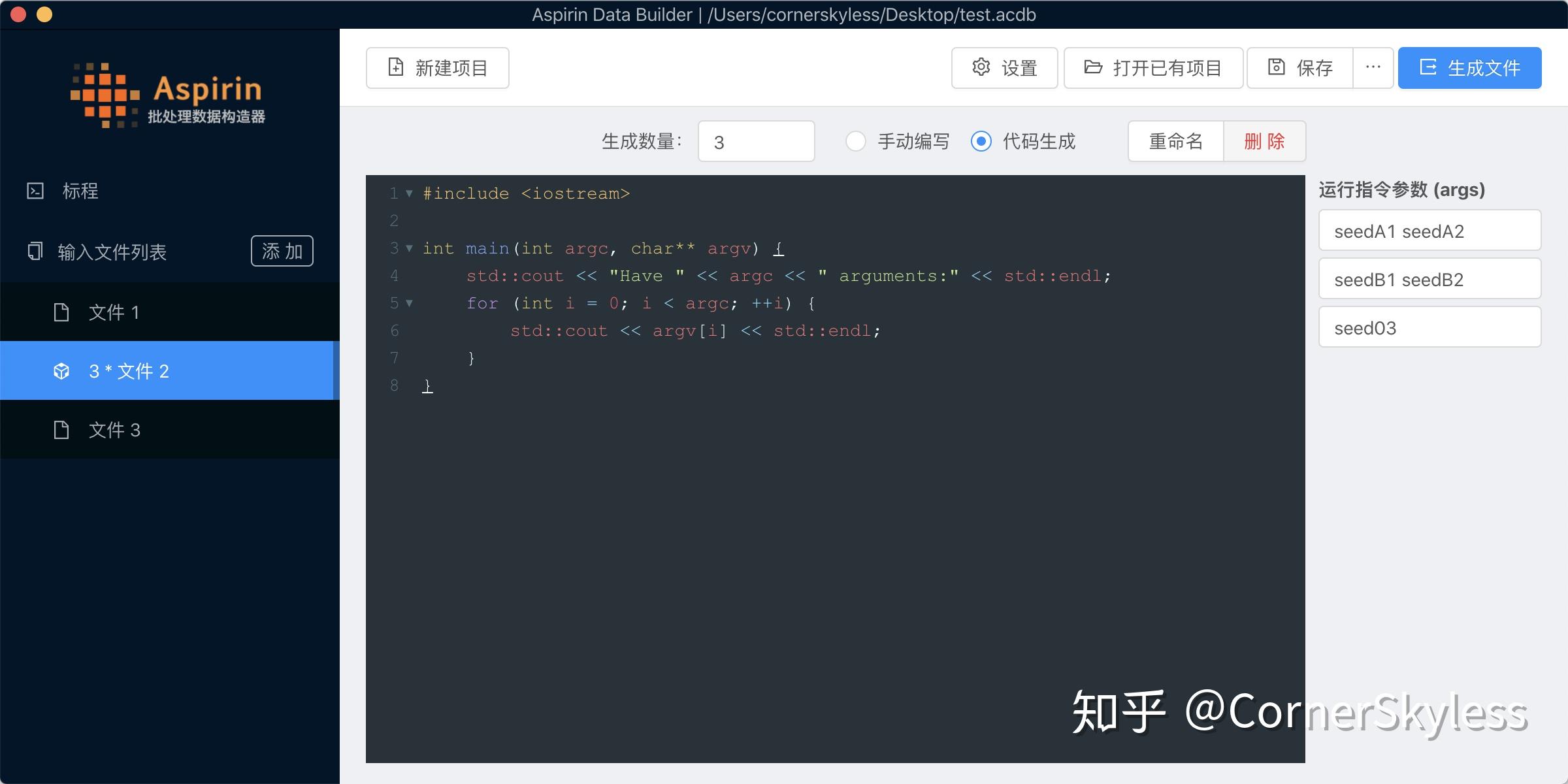Collapse the for loop fold arrow
Screen dimensions: 1568x784
(410, 303)
